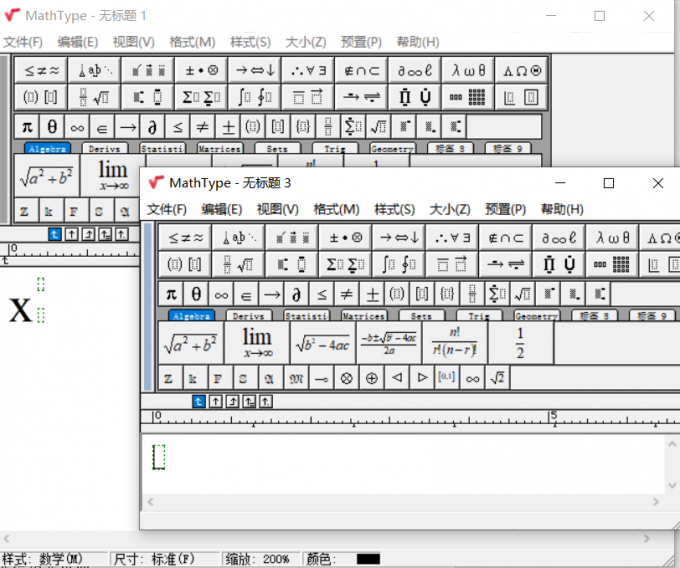Viewport: 680px width, 568px height.
Task: Open lowercase Greek palette in front window
Action: 612,238
